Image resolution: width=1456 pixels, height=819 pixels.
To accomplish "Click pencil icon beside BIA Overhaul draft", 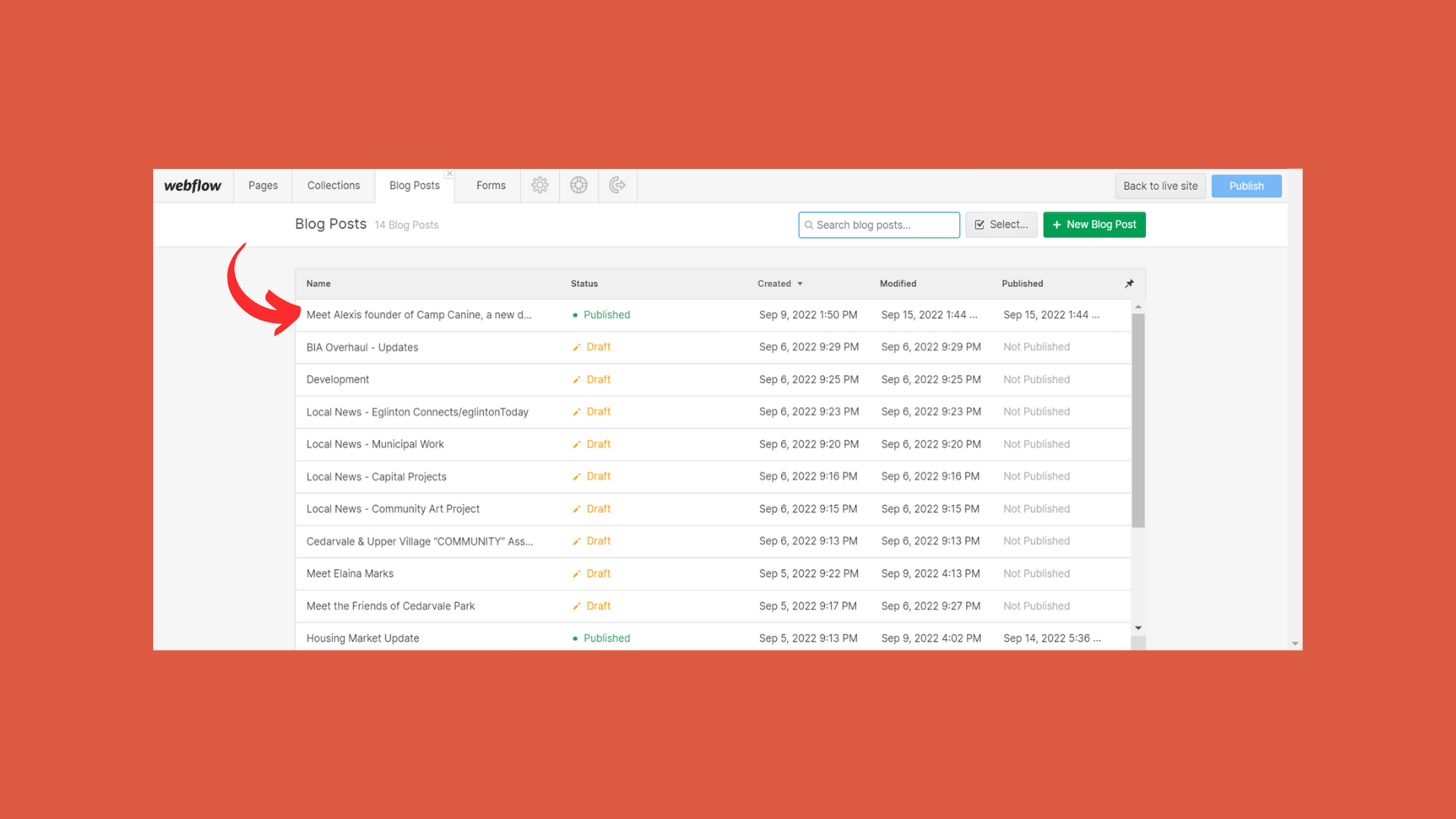I will pyautogui.click(x=576, y=347).
